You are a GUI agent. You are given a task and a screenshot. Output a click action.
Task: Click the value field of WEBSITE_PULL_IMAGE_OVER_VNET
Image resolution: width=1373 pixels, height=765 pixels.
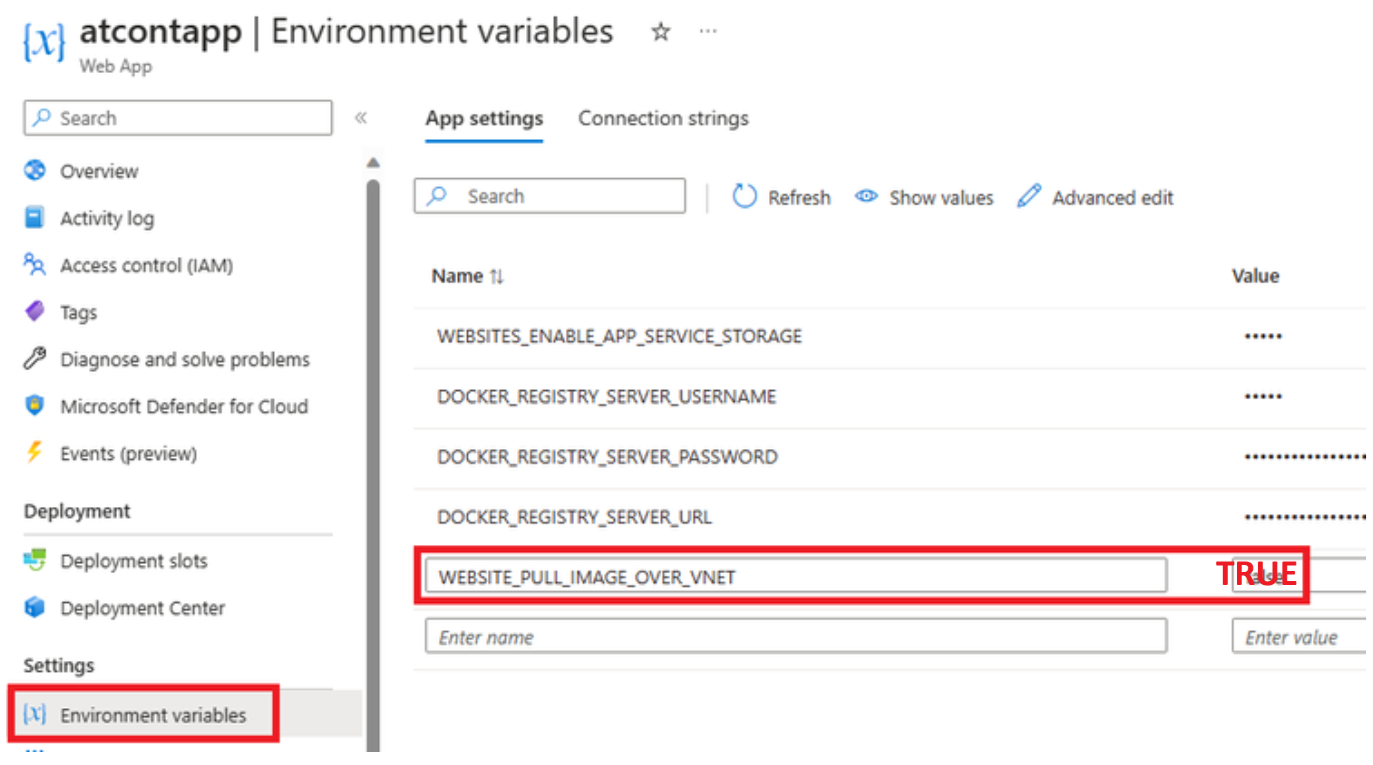[1298, 576]
